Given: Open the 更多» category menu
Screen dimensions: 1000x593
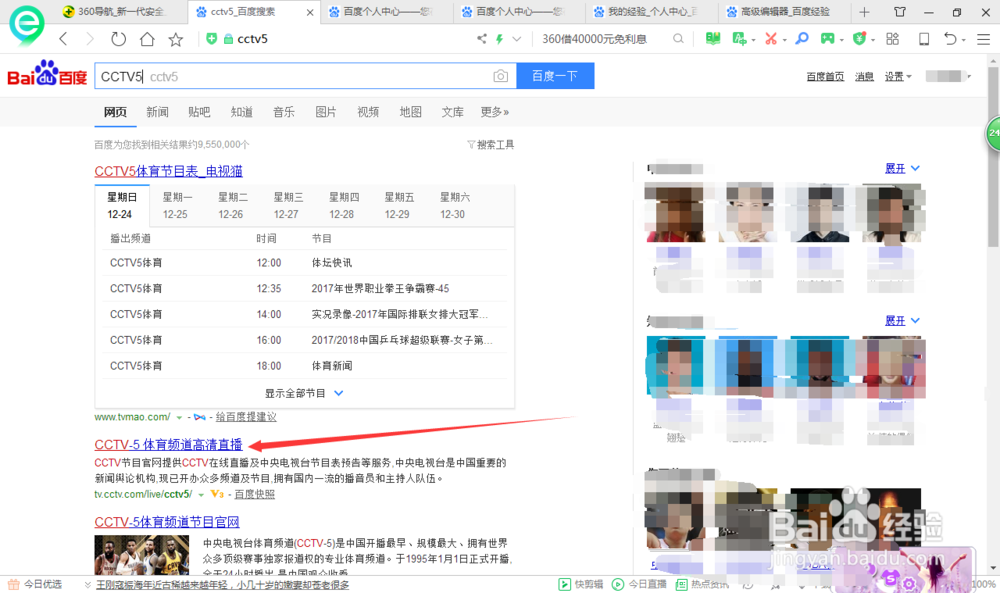Looking at the screenshot, I should (494, 112).
